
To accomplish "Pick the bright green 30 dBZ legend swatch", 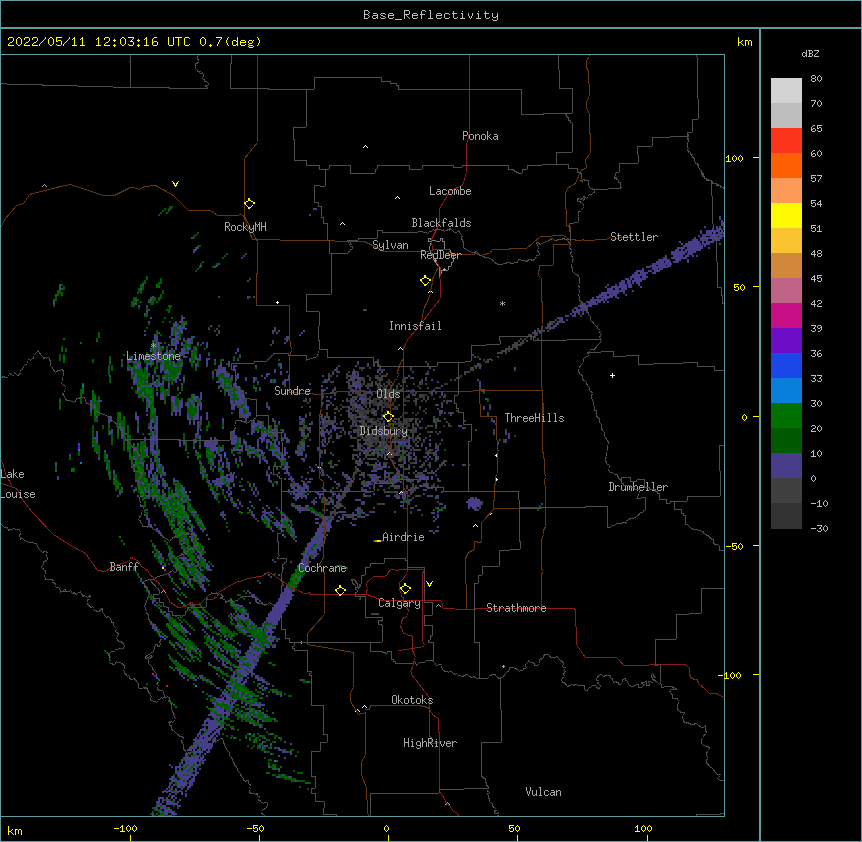I will pyautogui.click(x=786, y=416).
